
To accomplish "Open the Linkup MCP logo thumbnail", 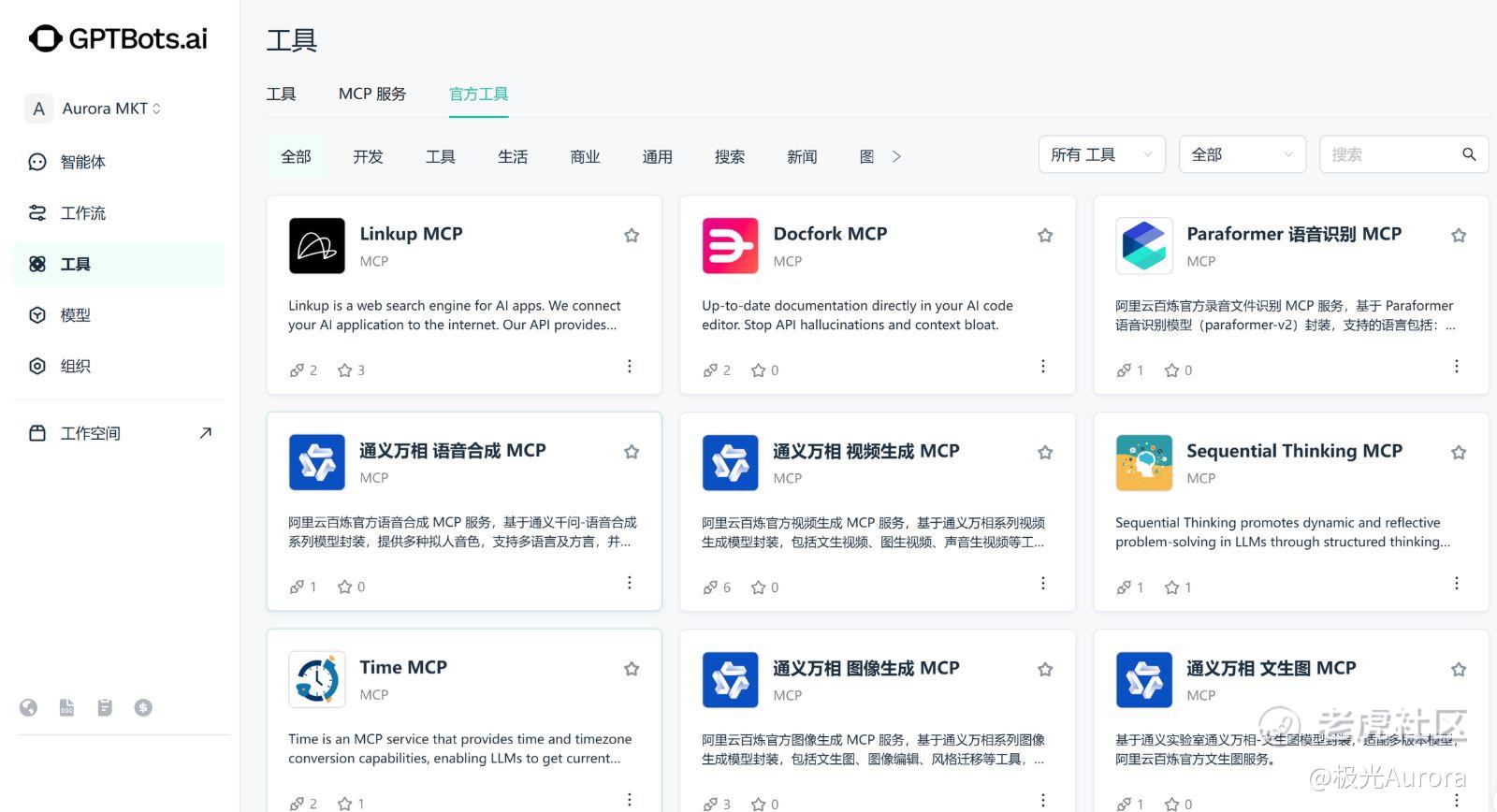I will [x=317, y=245].
